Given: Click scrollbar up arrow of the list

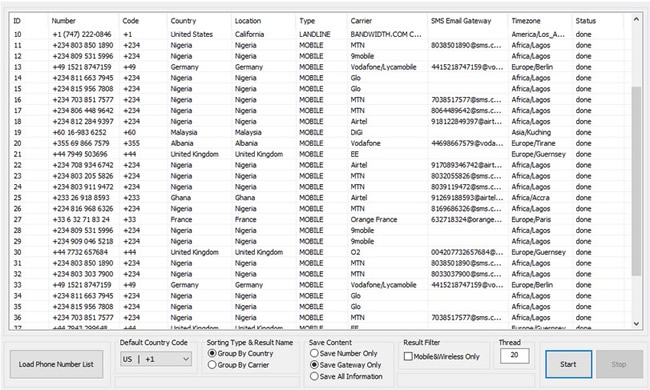Looking at the screenshot, I should (636, 19).
